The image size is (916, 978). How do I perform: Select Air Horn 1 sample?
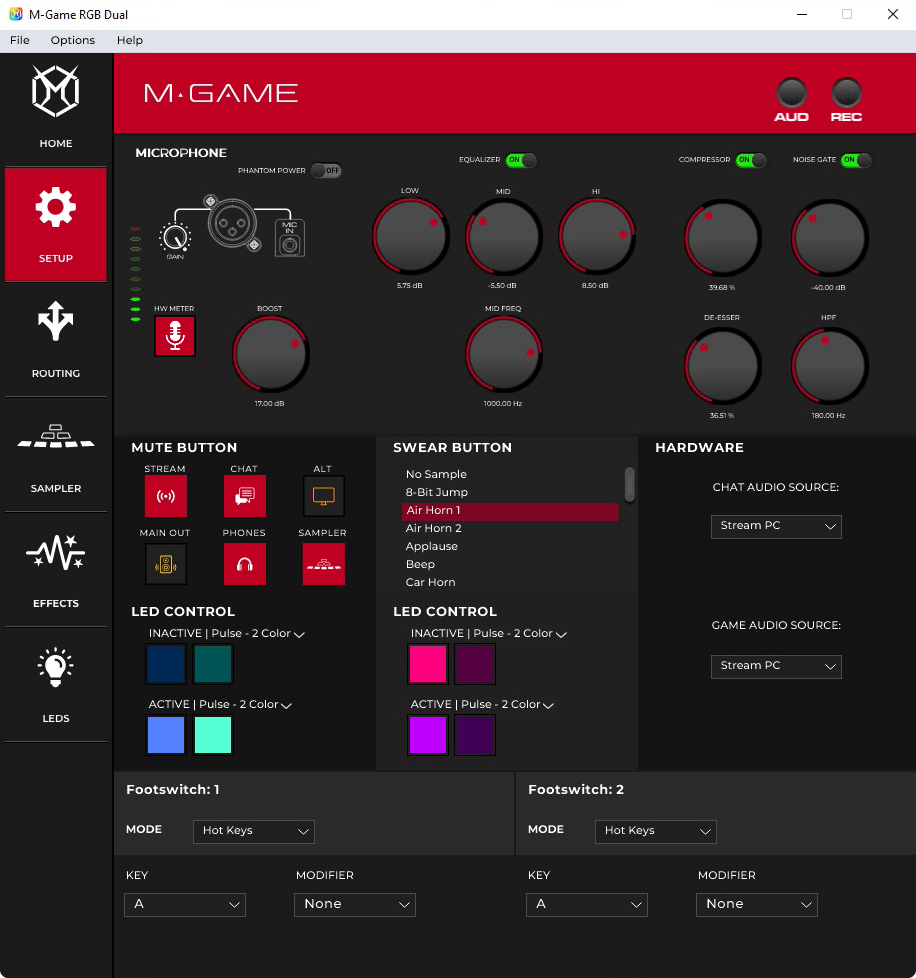(510, 510)
